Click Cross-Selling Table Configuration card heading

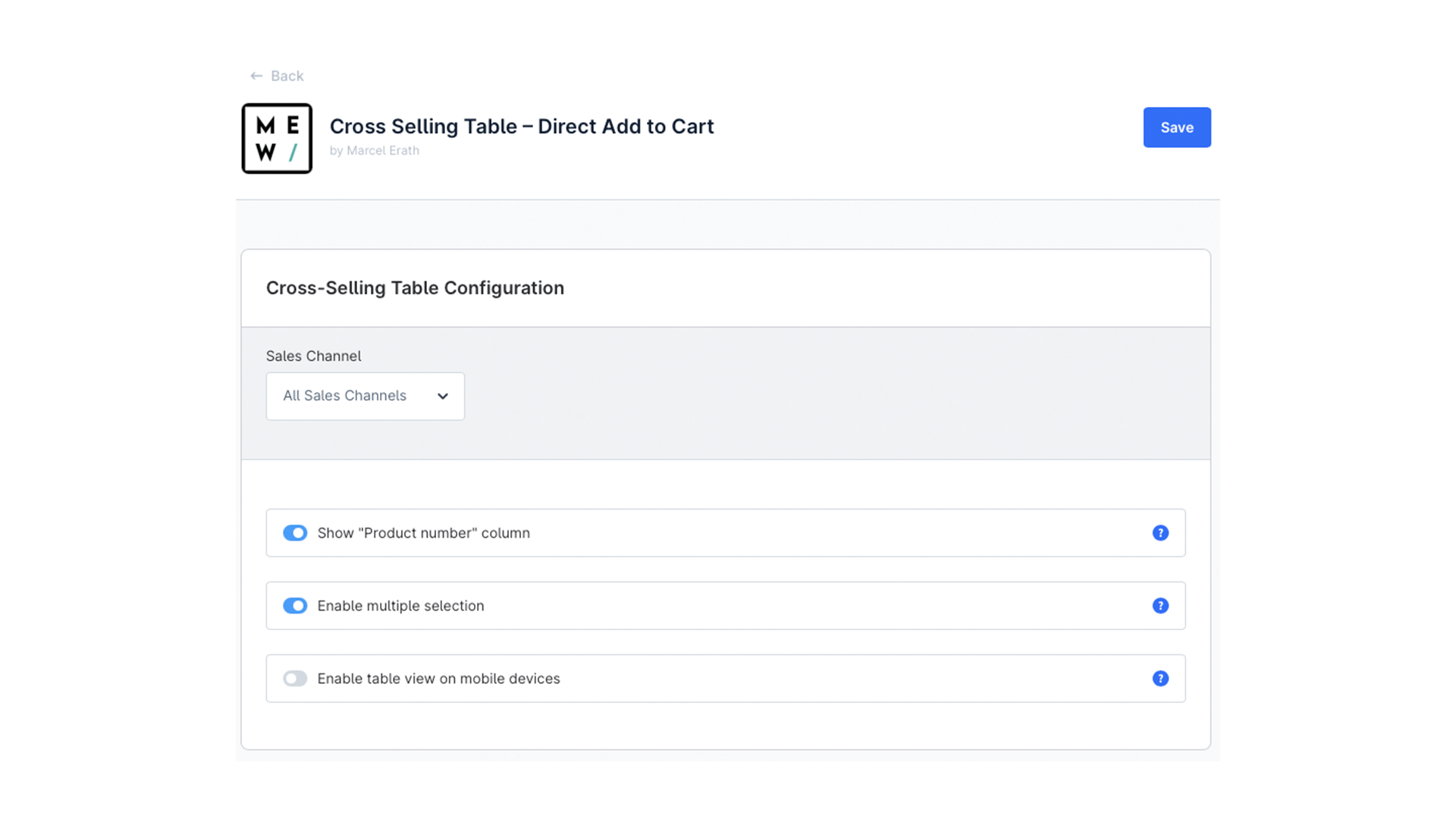(x=415, y=288)
